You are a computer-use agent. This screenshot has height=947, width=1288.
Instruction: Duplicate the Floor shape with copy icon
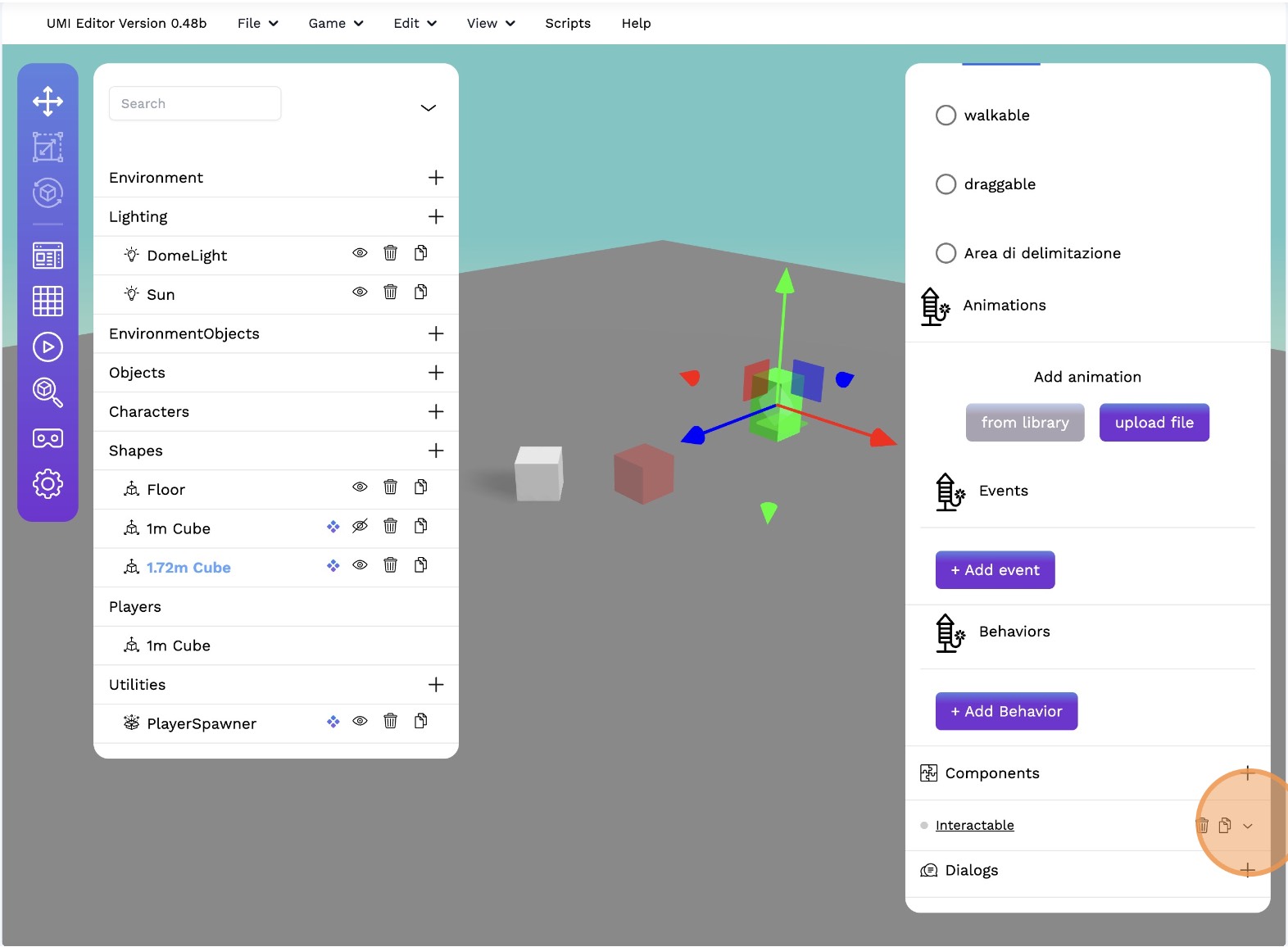(420, 487)
